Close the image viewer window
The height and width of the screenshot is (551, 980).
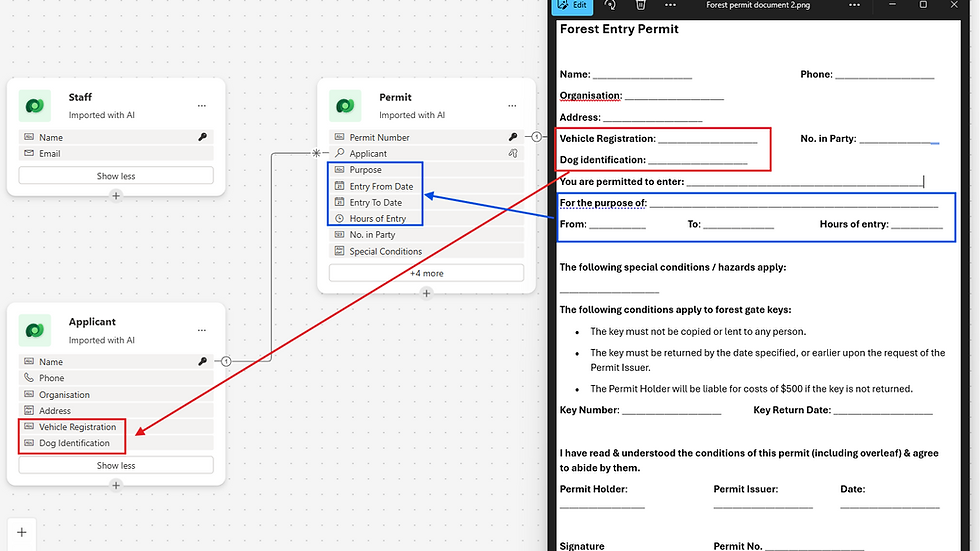pyautogui.click(x=954, y=4)
